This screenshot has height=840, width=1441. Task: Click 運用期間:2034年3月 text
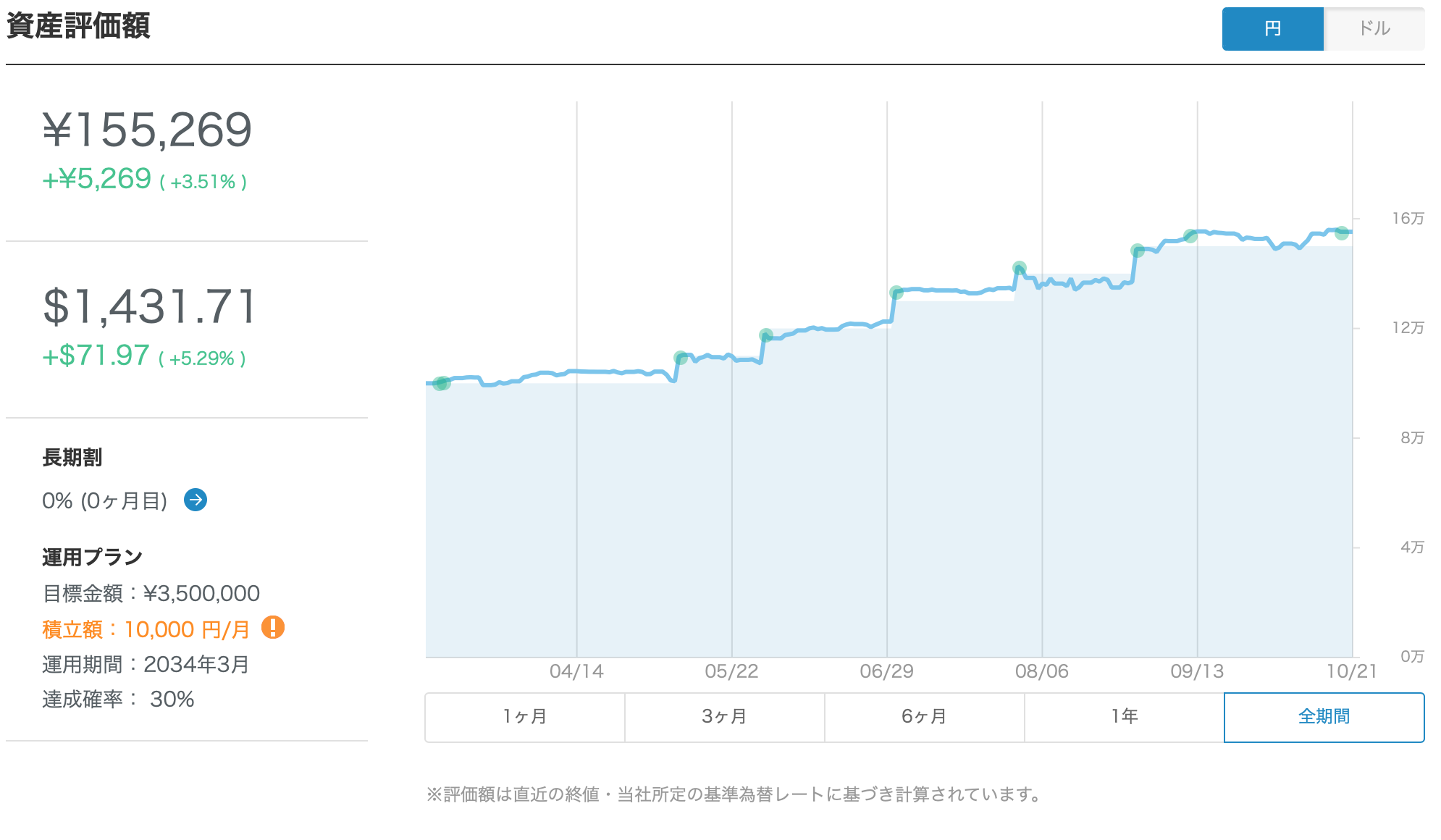pyautogui.click(x=146, y=664)
